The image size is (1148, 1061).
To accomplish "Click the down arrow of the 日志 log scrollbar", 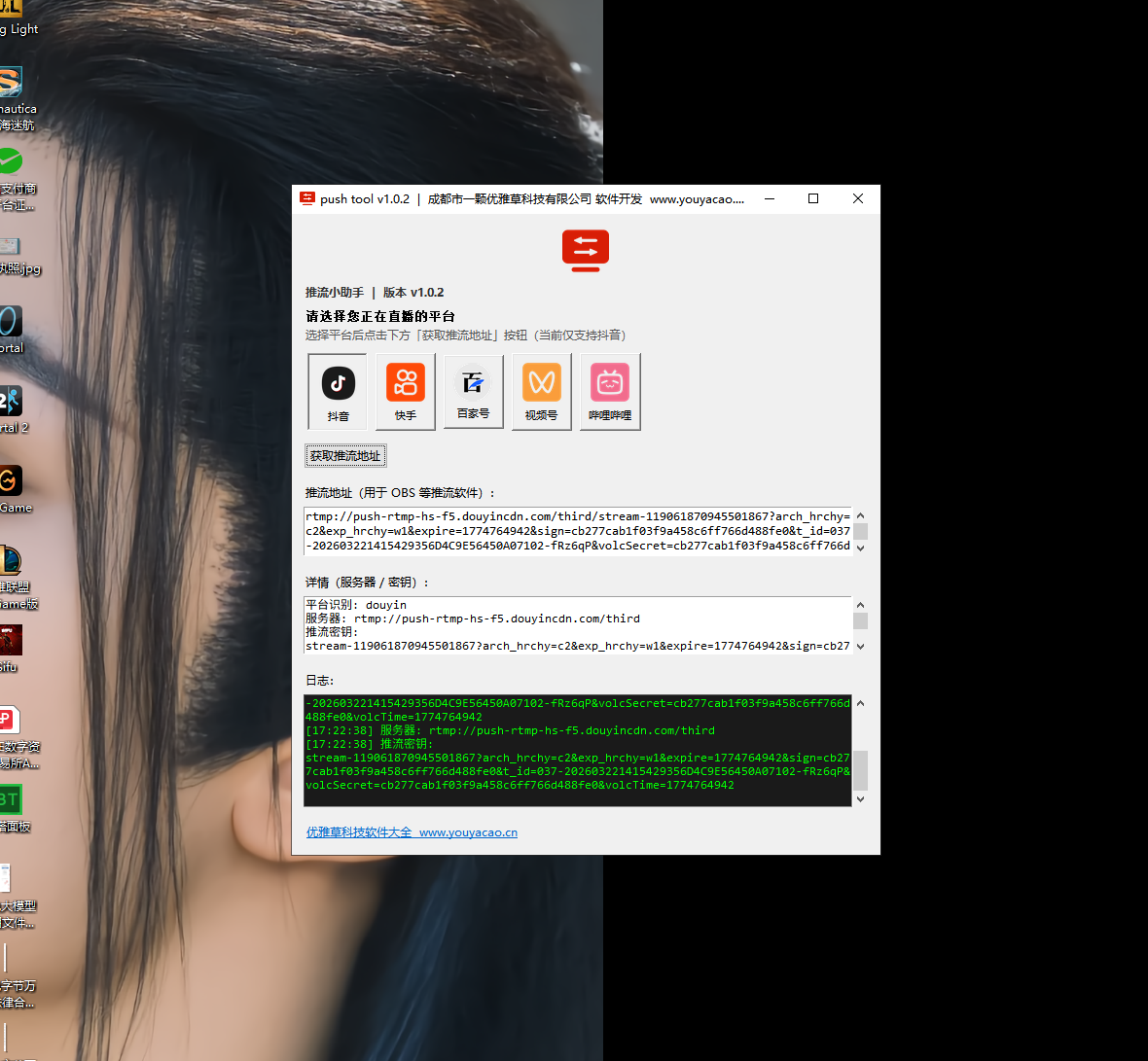I will point(861,799).
